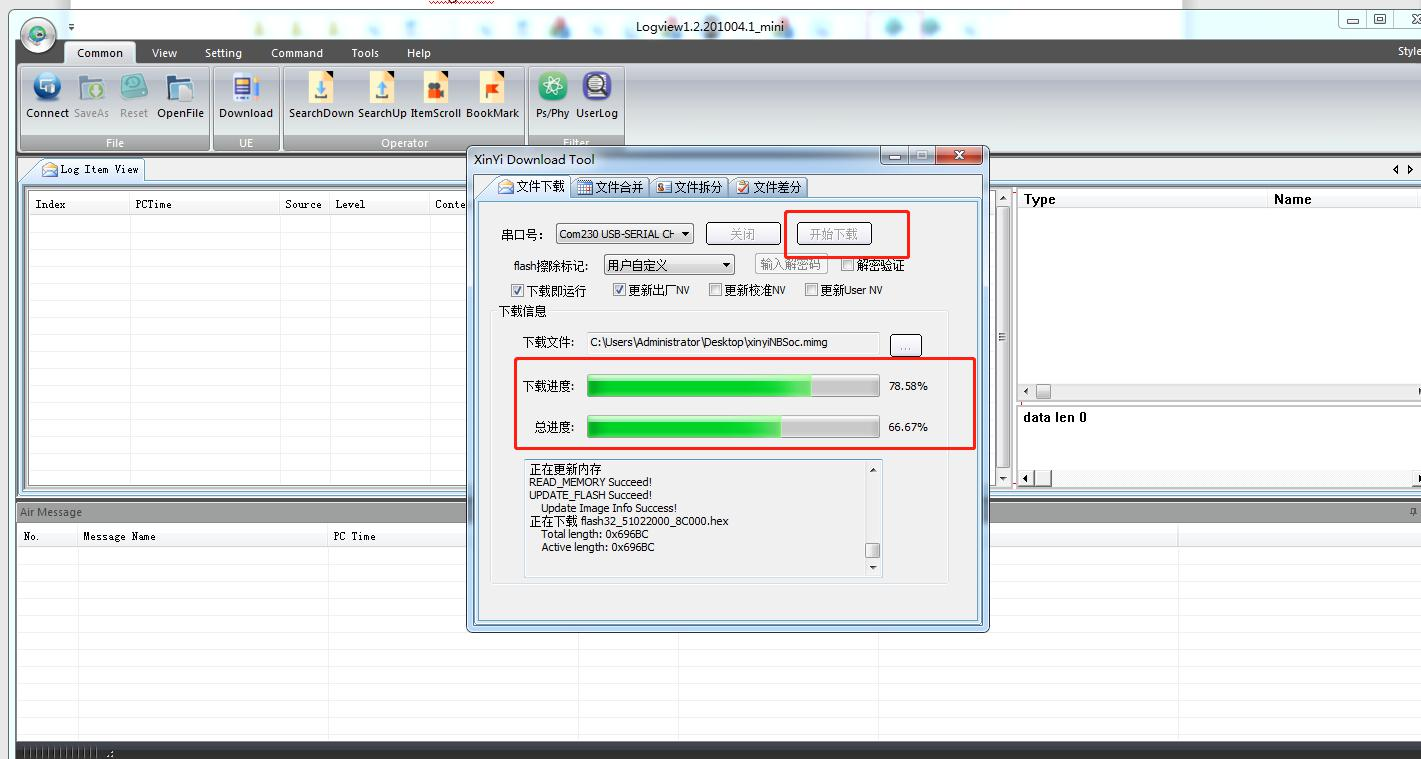Click the 'data len 0' text

coord(1055,417)
